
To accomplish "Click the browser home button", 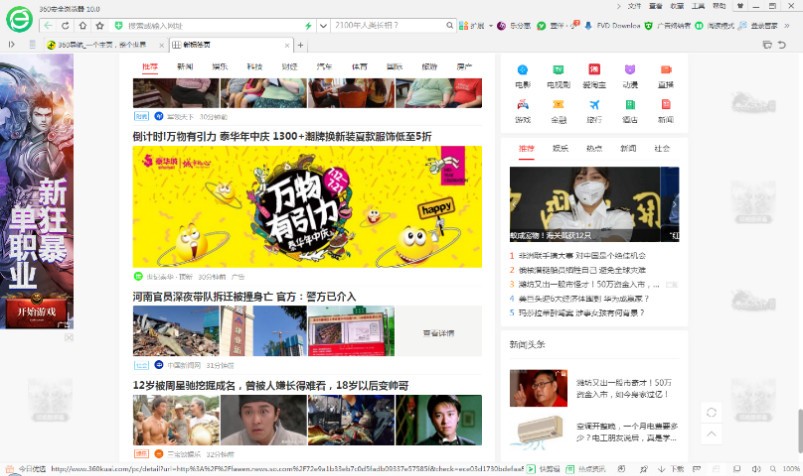I will [x=84, y=25].
